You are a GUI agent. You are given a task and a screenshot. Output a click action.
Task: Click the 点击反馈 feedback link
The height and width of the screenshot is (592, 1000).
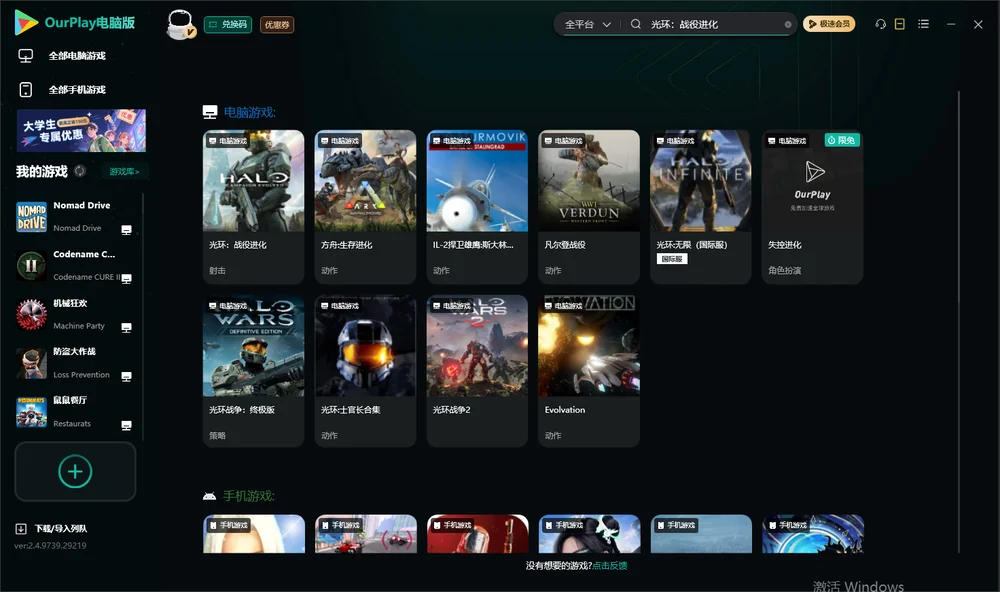tap(610, 565)
